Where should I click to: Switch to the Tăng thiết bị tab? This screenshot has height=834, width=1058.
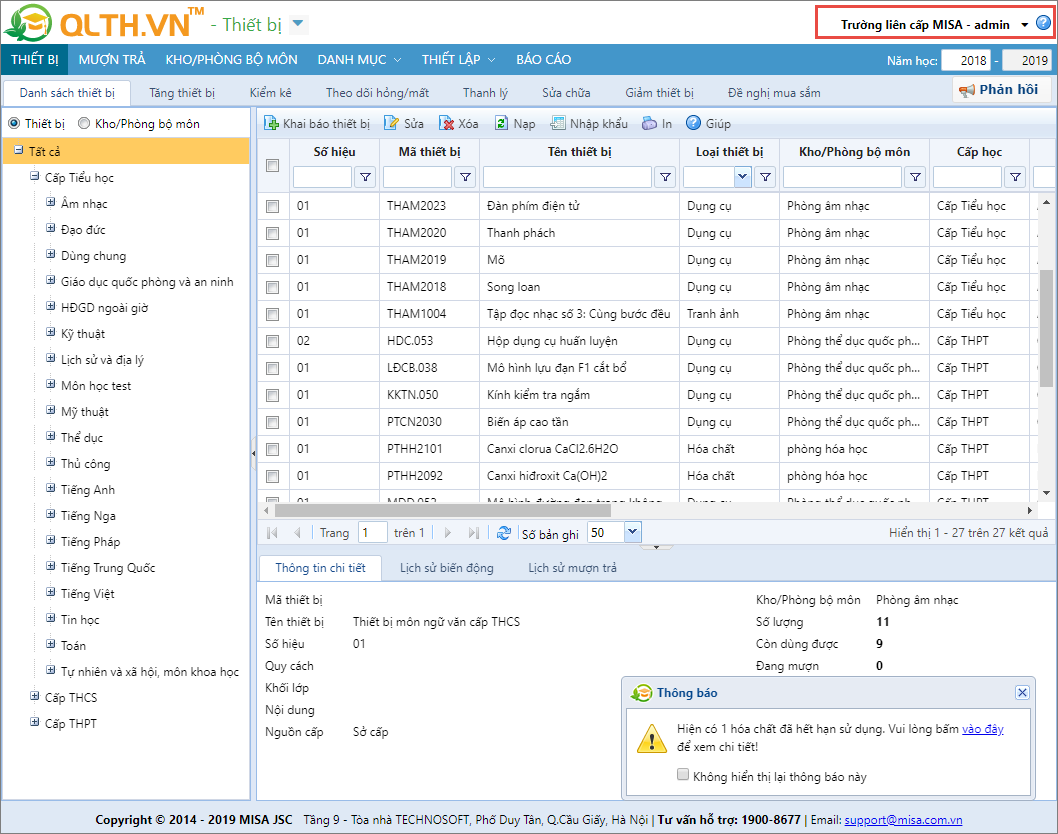[182, 92]
